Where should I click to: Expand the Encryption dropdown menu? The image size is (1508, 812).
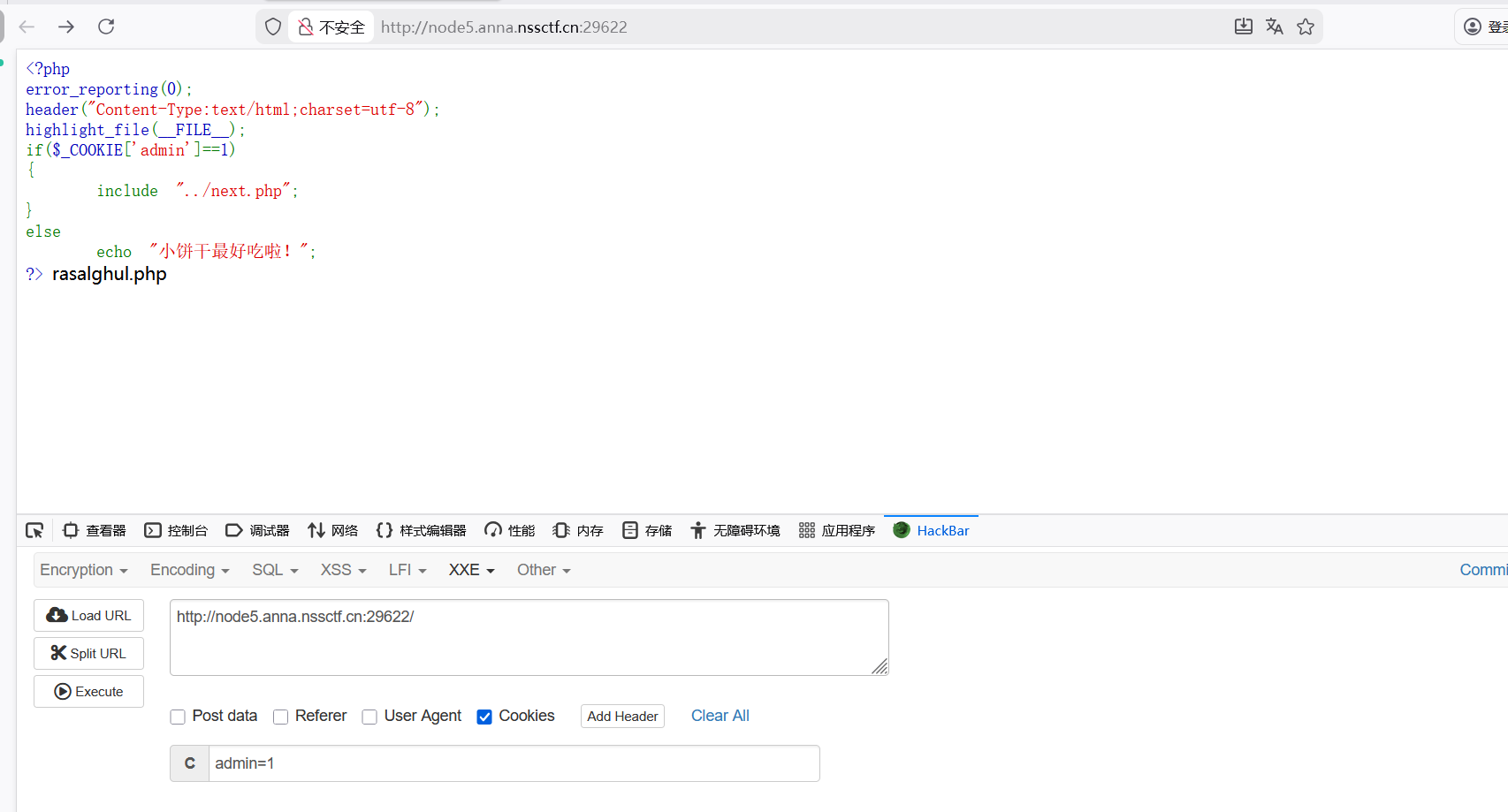click(x=84, y=570)
